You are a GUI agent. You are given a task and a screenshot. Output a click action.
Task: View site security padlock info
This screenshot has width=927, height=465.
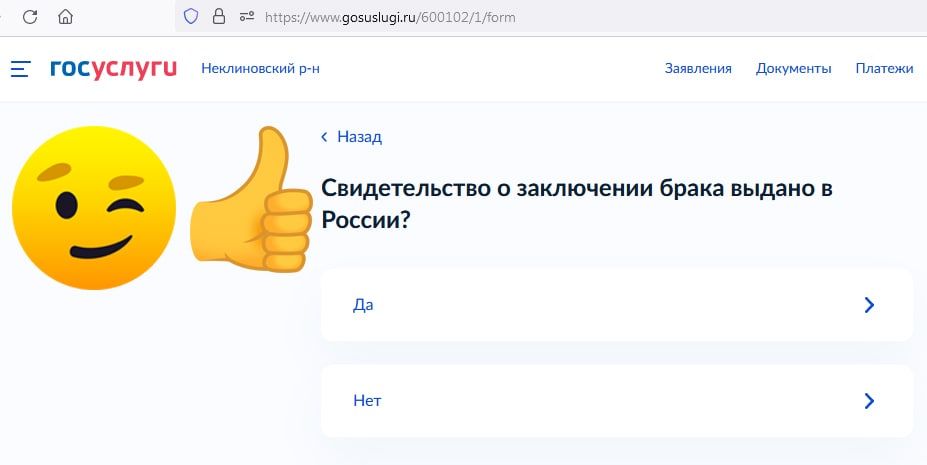coord(219,17)
